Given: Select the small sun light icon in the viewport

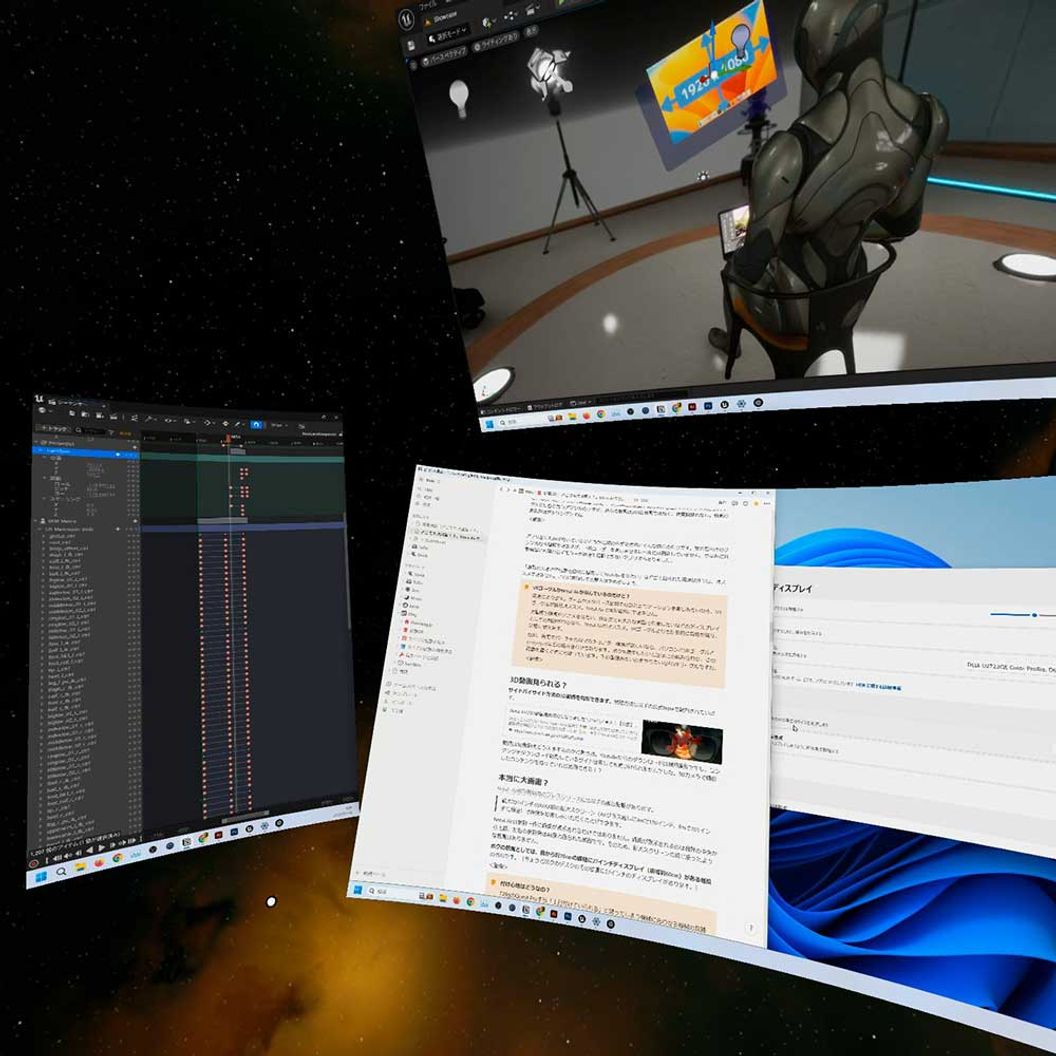Looking at the screenshot, I should (702, 176).
